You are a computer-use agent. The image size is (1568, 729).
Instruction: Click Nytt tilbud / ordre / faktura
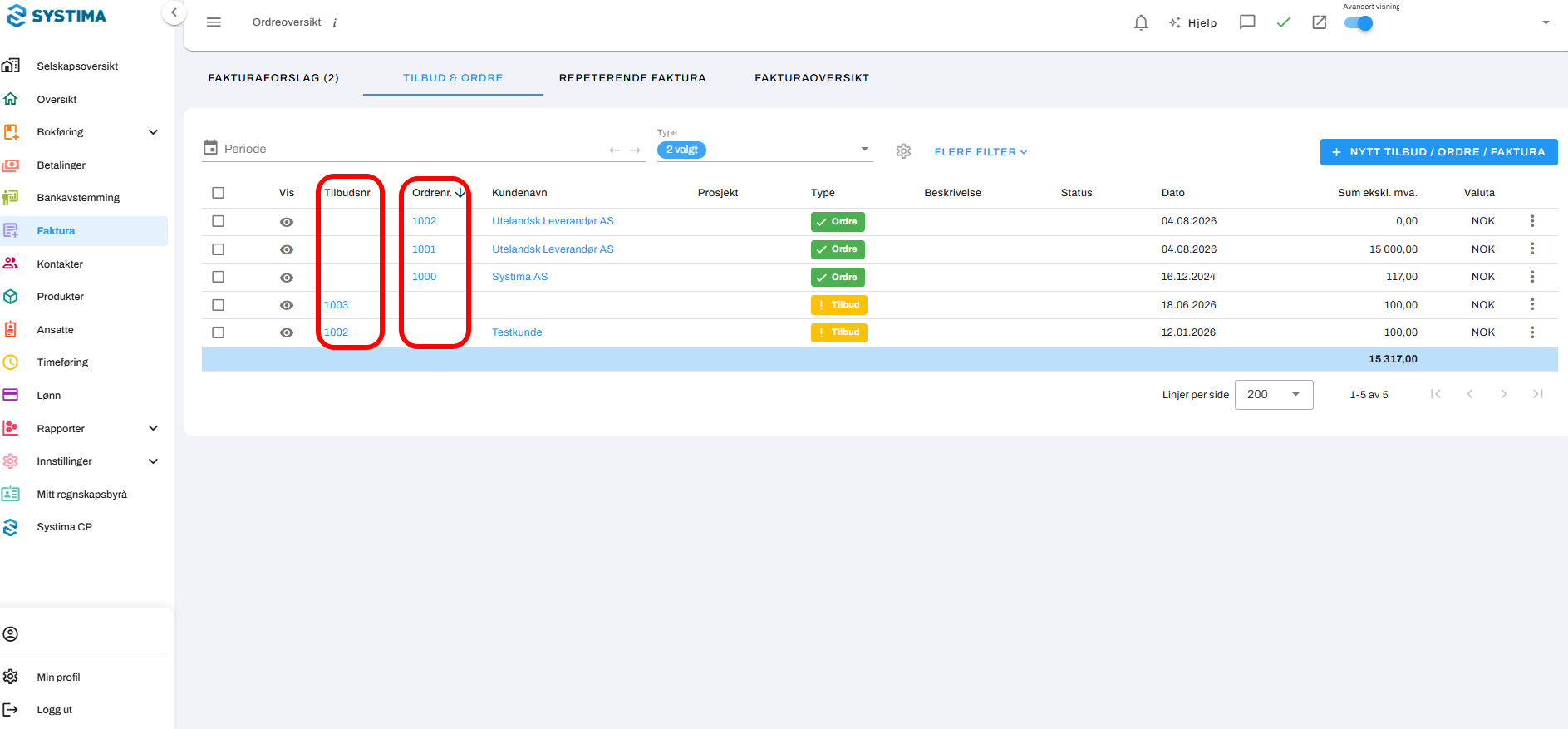point(1438,152)
